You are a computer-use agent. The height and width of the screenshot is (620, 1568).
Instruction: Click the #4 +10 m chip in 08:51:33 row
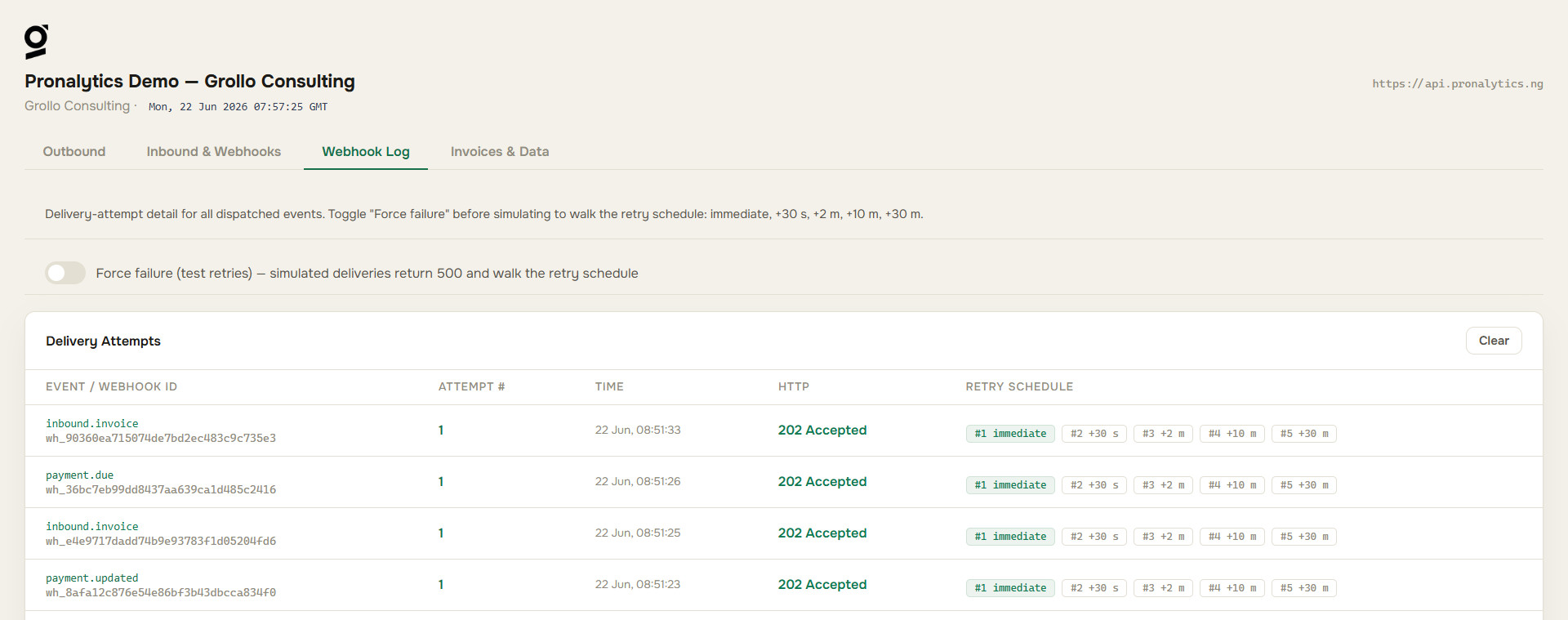point(1232,434)
